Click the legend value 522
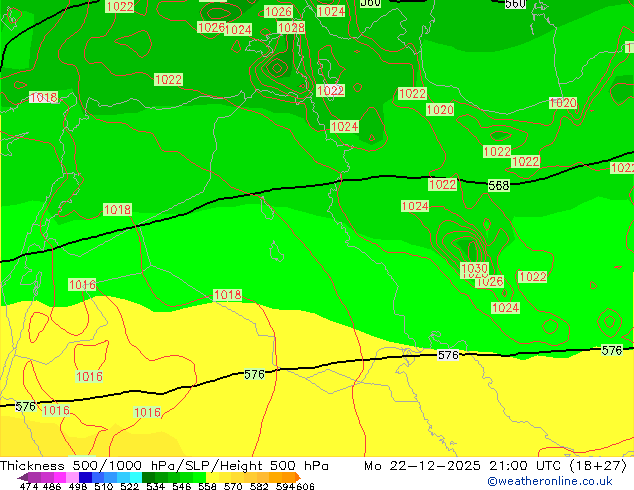This screenshot has height=490, width=634. pos(129,486)
